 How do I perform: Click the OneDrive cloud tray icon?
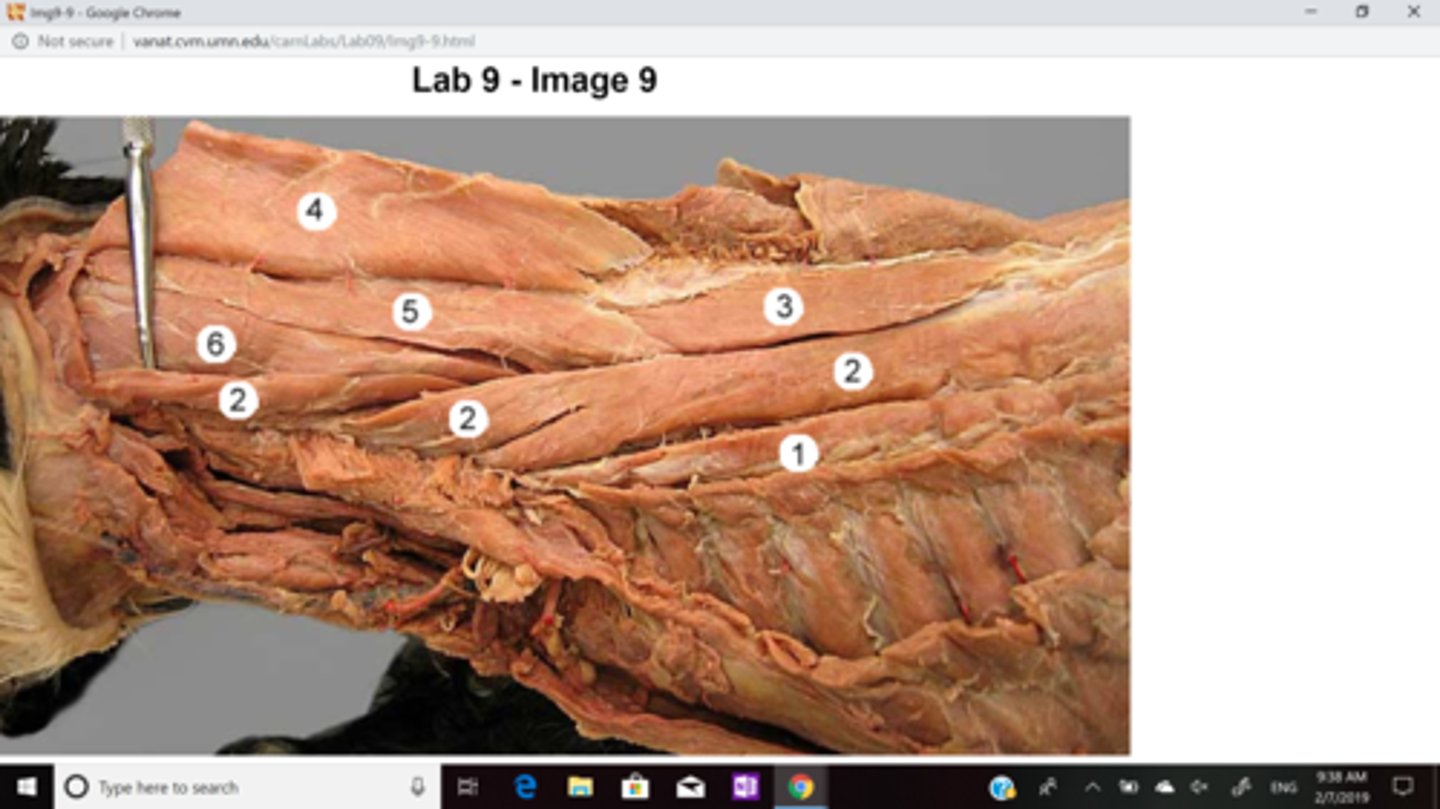click(1165, 788)
